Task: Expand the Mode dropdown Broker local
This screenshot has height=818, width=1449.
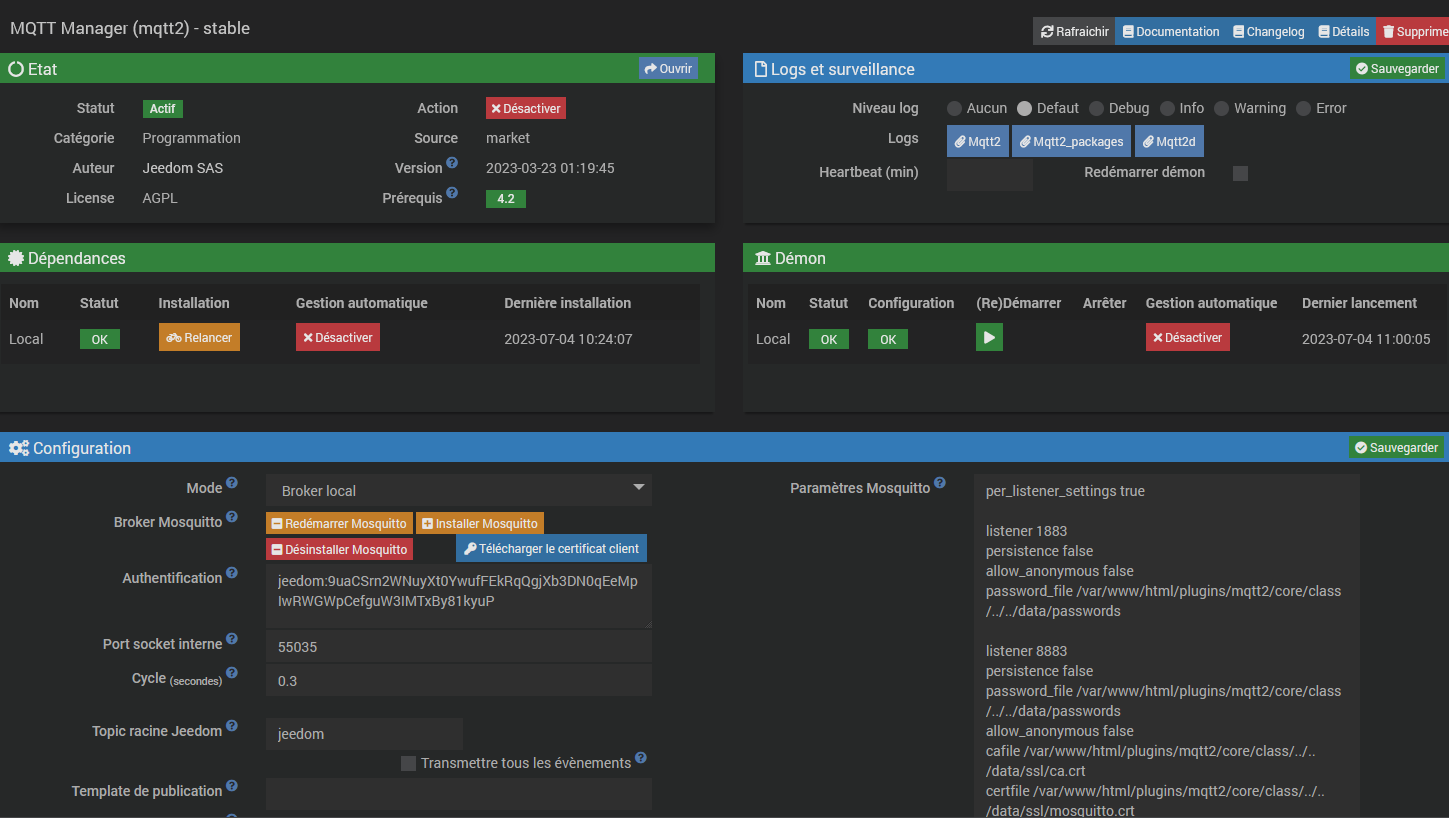Action: 459,490
